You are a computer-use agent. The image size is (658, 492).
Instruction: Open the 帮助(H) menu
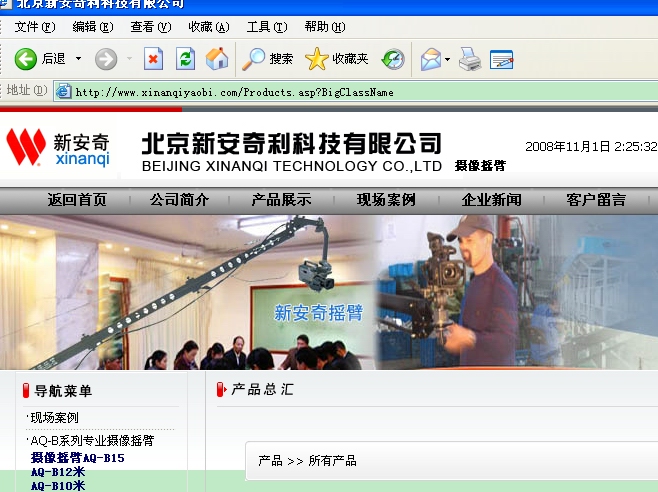[325, 27]
